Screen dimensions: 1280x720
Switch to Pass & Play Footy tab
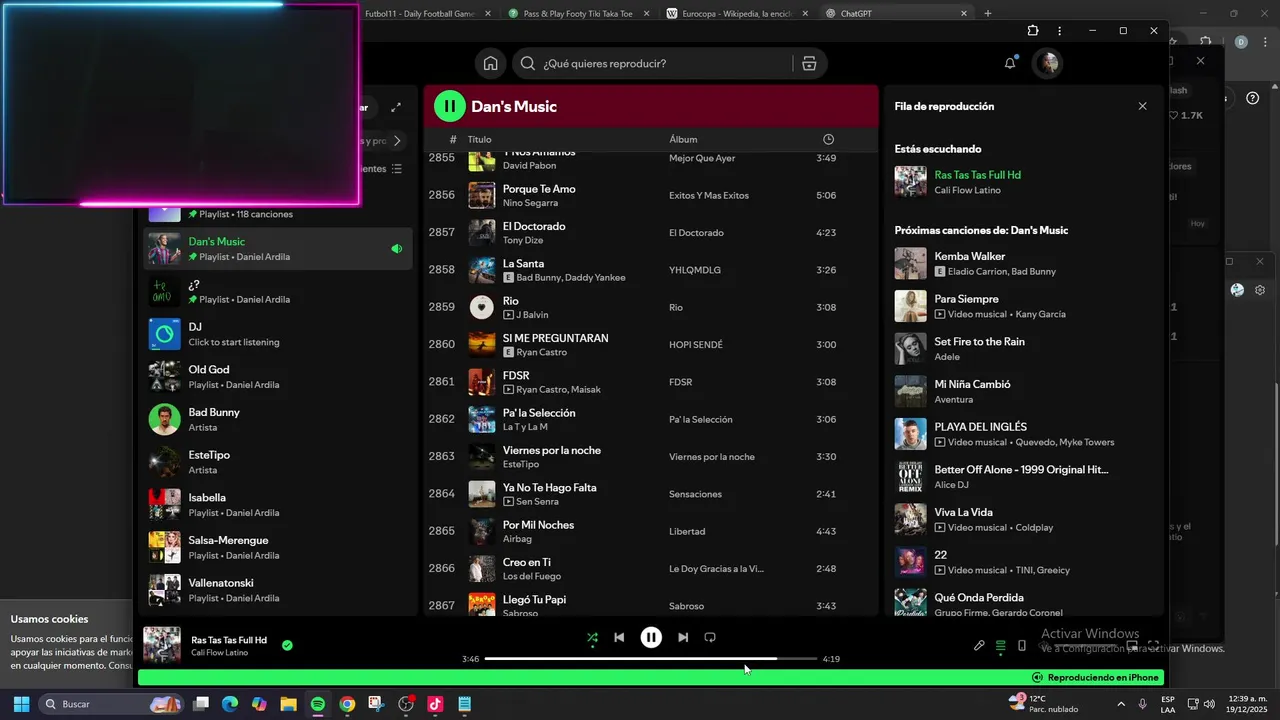pyautogui.click(x=578, y=14)
